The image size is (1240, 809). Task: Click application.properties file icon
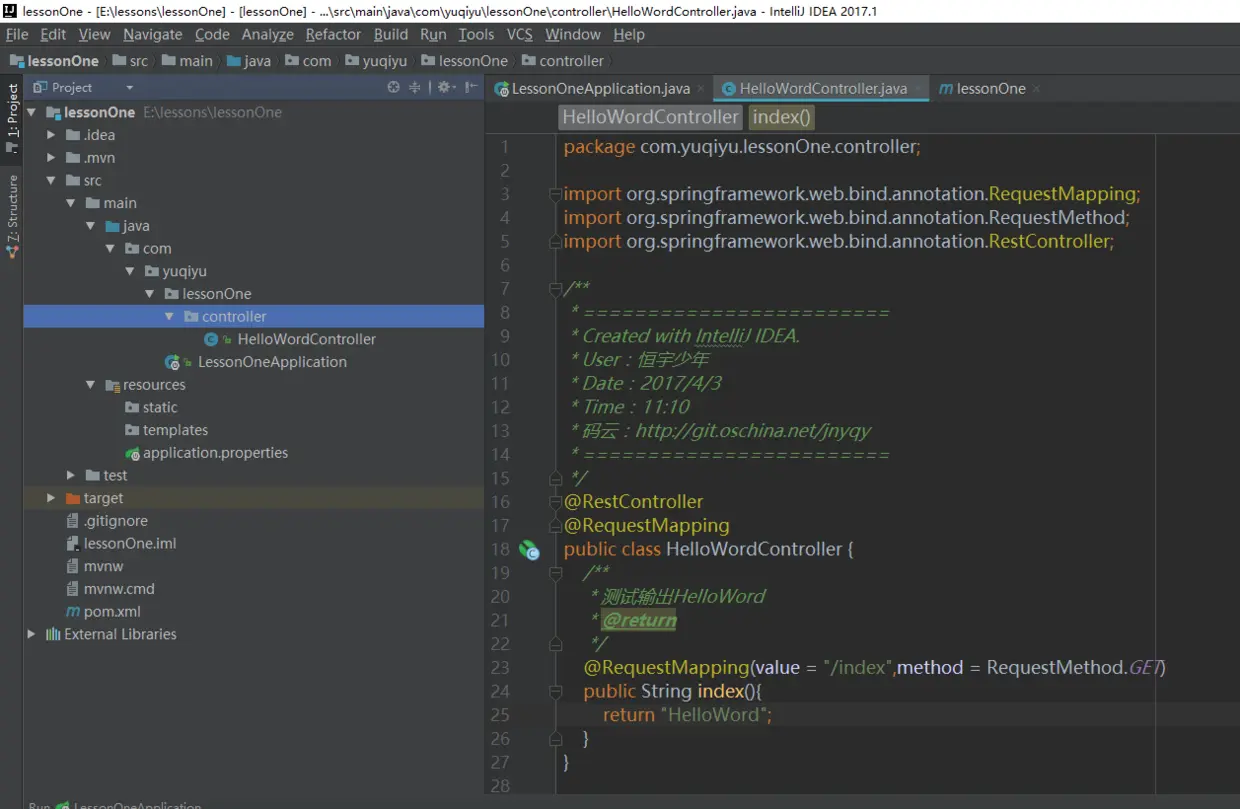pyautogui.click(x=132, y=453)
